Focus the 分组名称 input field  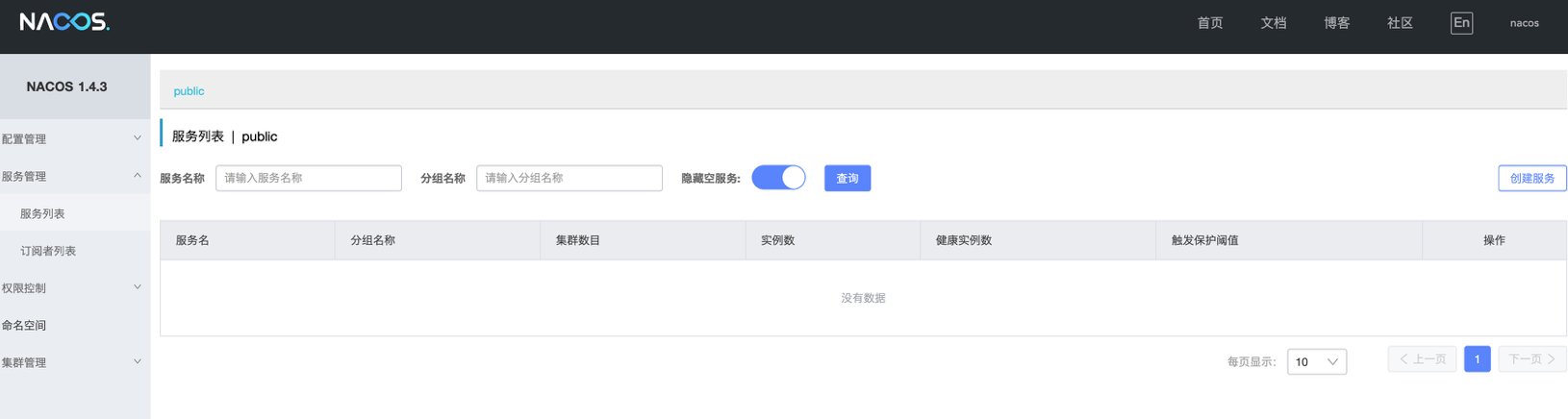click(x=569, y=178)
